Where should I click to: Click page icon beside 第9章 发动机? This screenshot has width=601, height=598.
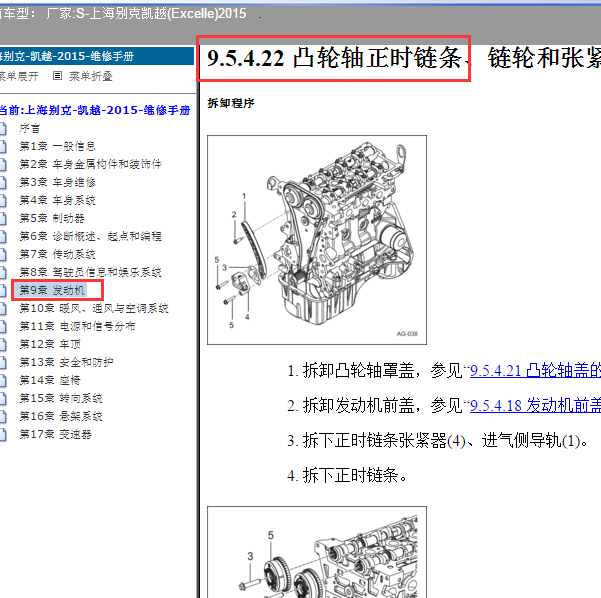pos(3,291)
